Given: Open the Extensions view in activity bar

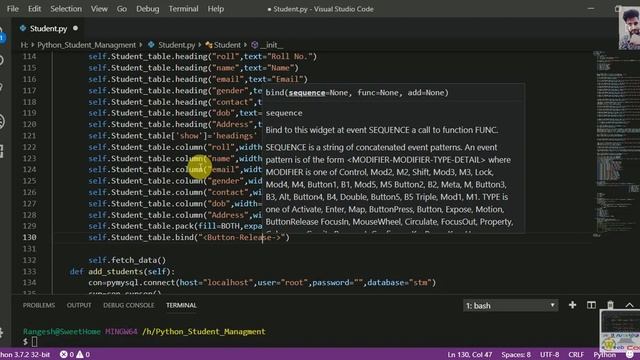Looking at the screenshot, I should 2,151.
